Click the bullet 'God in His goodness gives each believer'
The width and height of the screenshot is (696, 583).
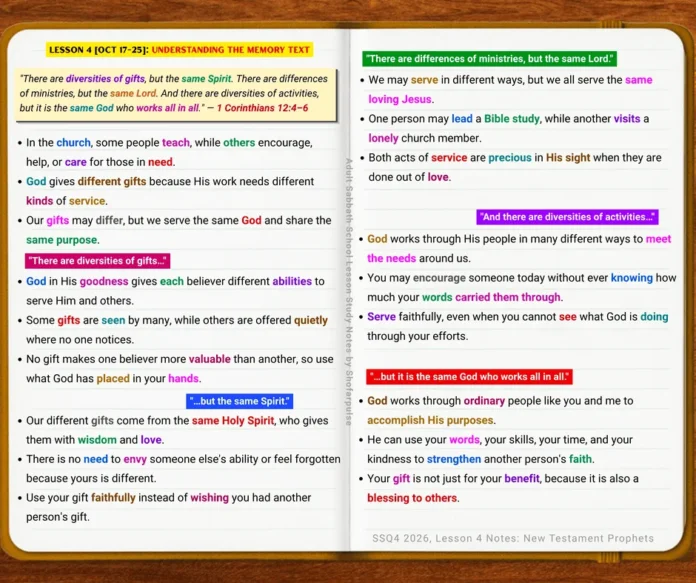pos(171,291)
